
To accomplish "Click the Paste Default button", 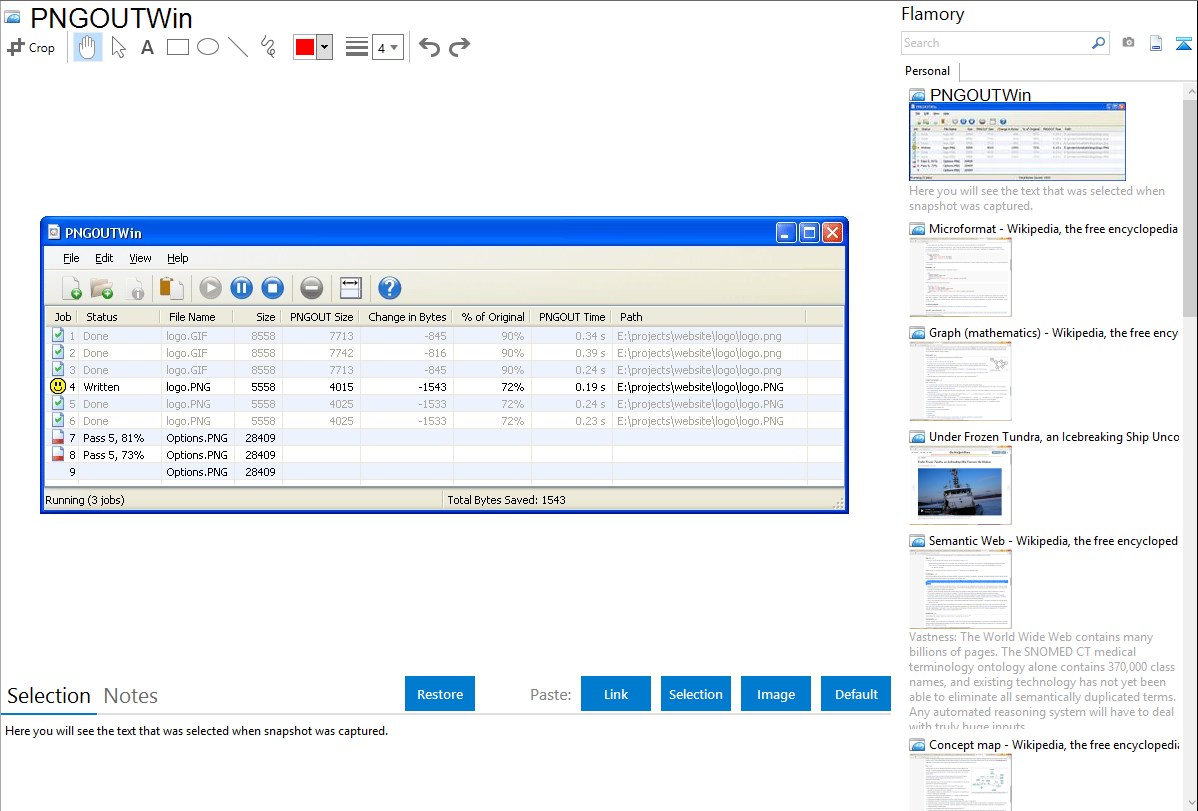I will pyautogui.click(x=856, y=694).
